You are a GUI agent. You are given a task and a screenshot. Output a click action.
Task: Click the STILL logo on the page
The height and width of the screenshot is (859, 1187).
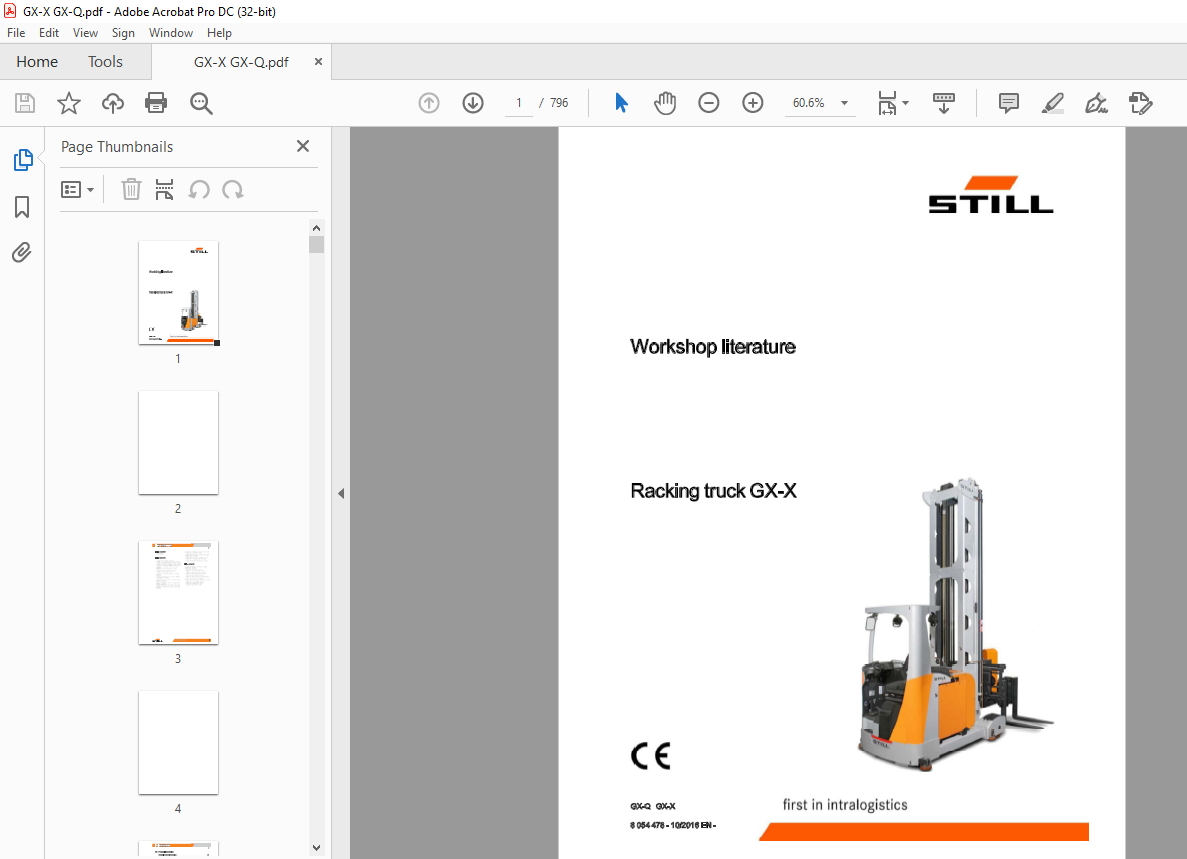(991, 195)
